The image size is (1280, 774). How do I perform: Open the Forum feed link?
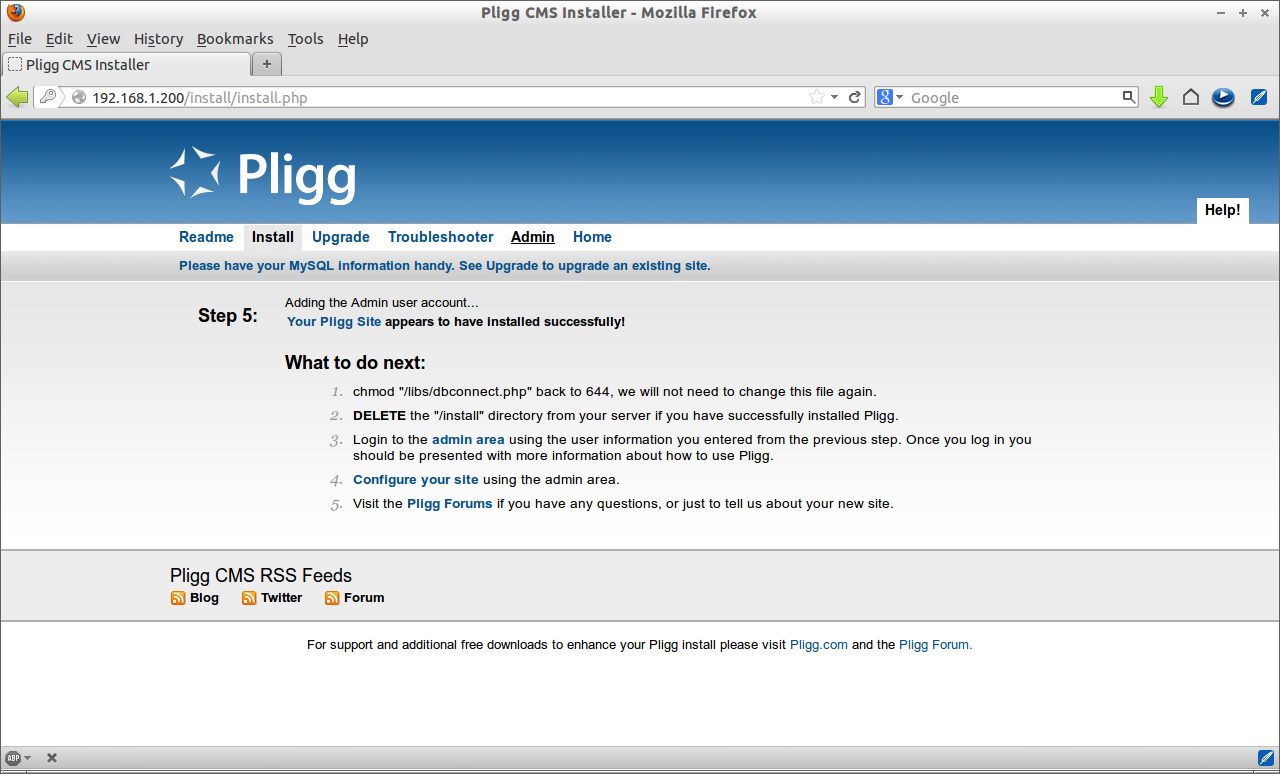(364, 598)
